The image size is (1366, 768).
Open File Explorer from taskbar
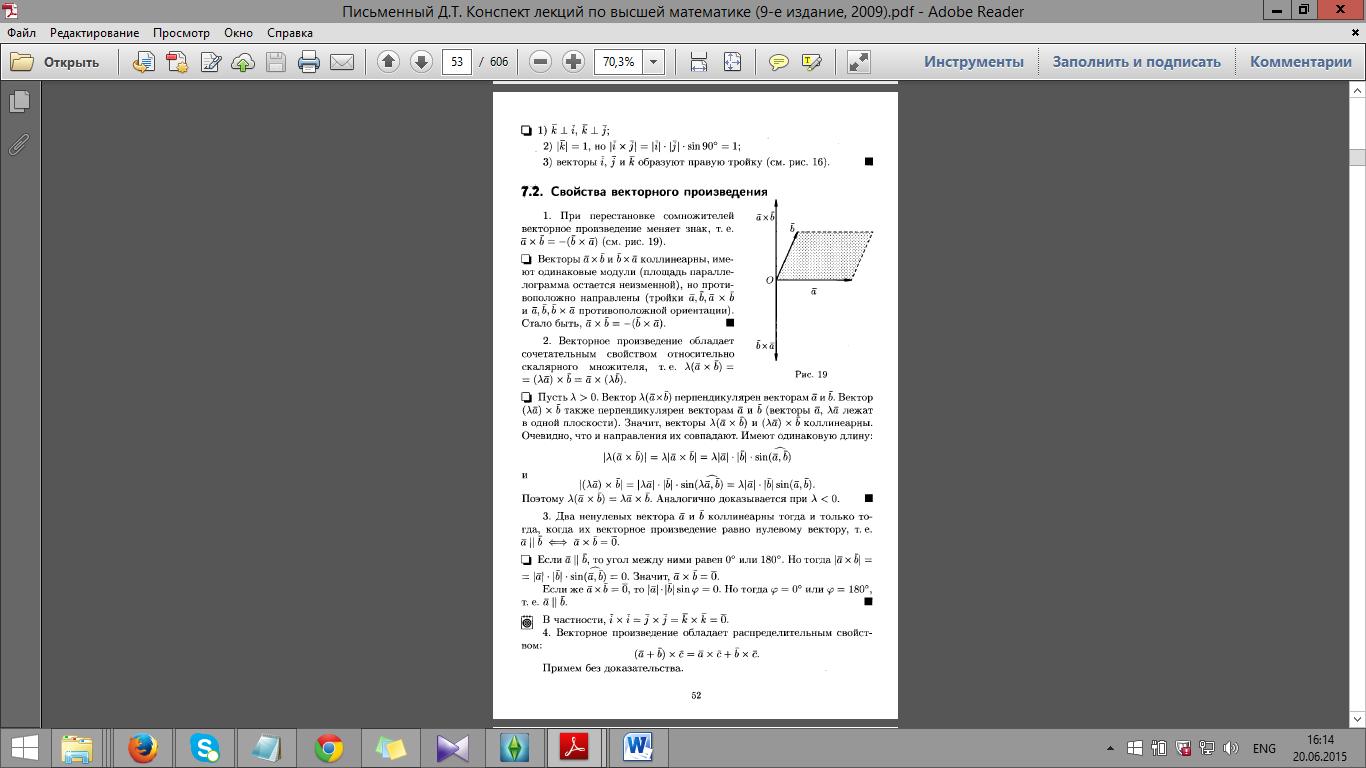pyautogui.click(x=77, y=747)
